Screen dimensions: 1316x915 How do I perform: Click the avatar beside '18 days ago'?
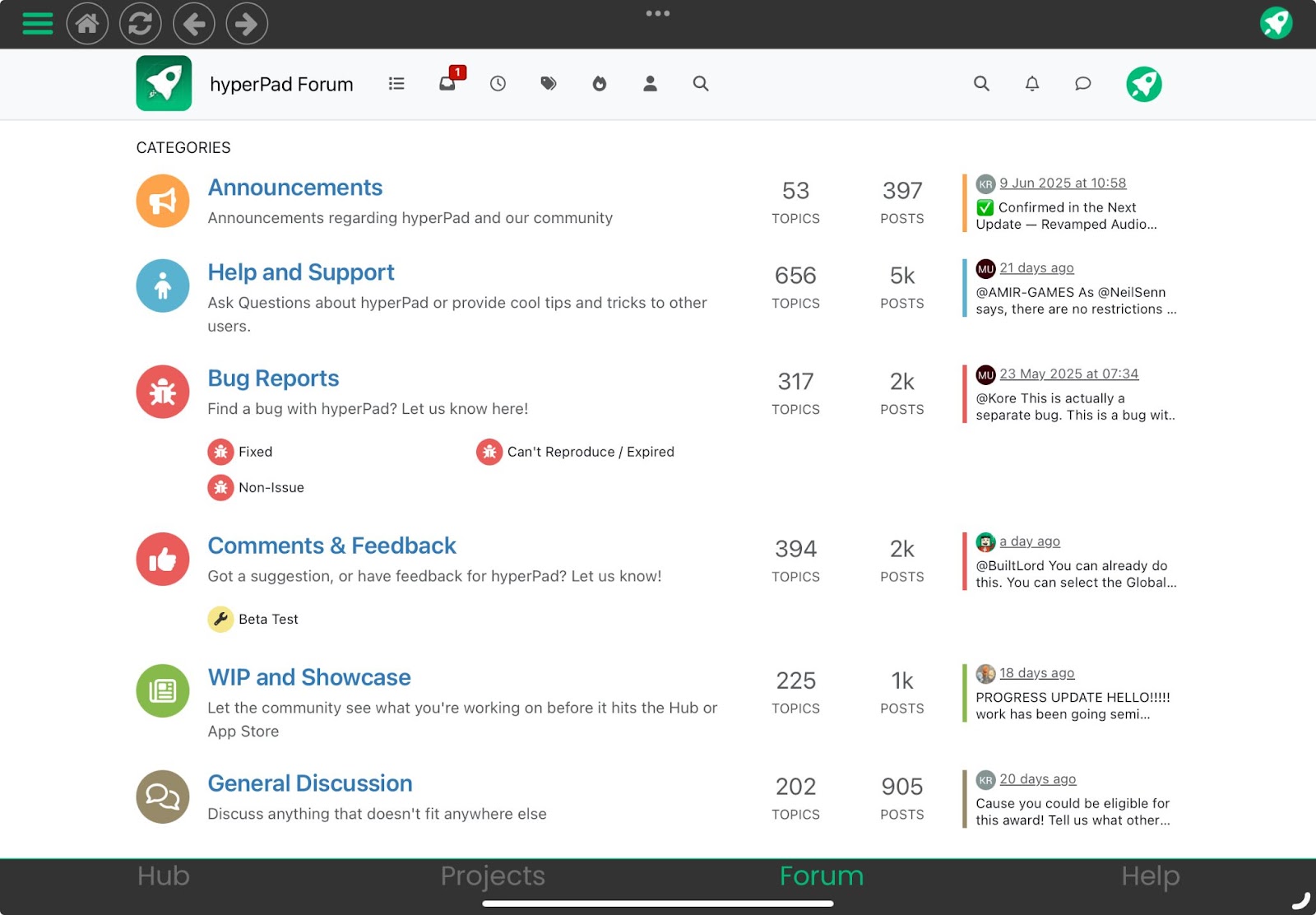[985, 673]
